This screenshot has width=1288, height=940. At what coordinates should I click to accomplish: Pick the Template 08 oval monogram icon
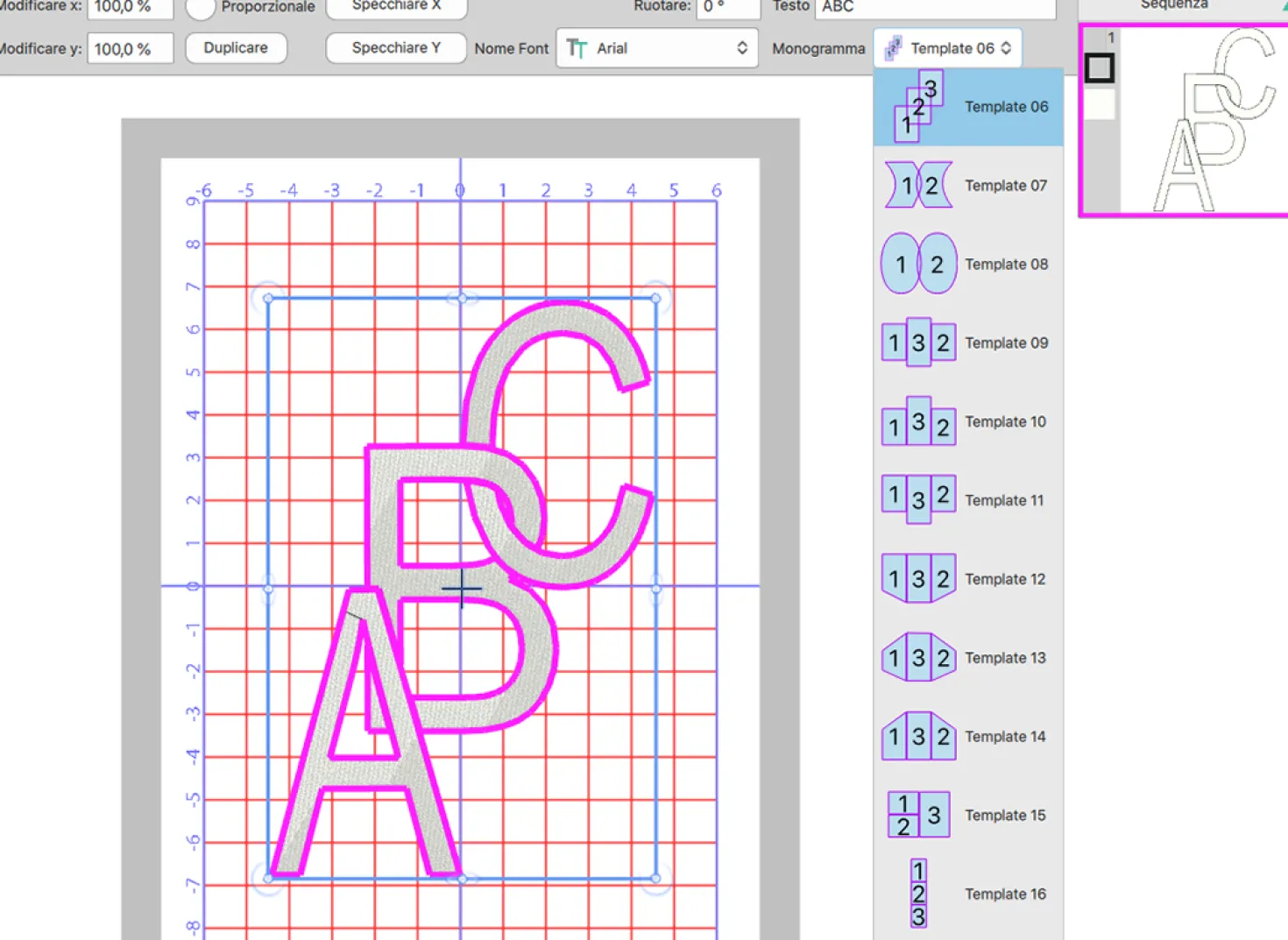918,264
